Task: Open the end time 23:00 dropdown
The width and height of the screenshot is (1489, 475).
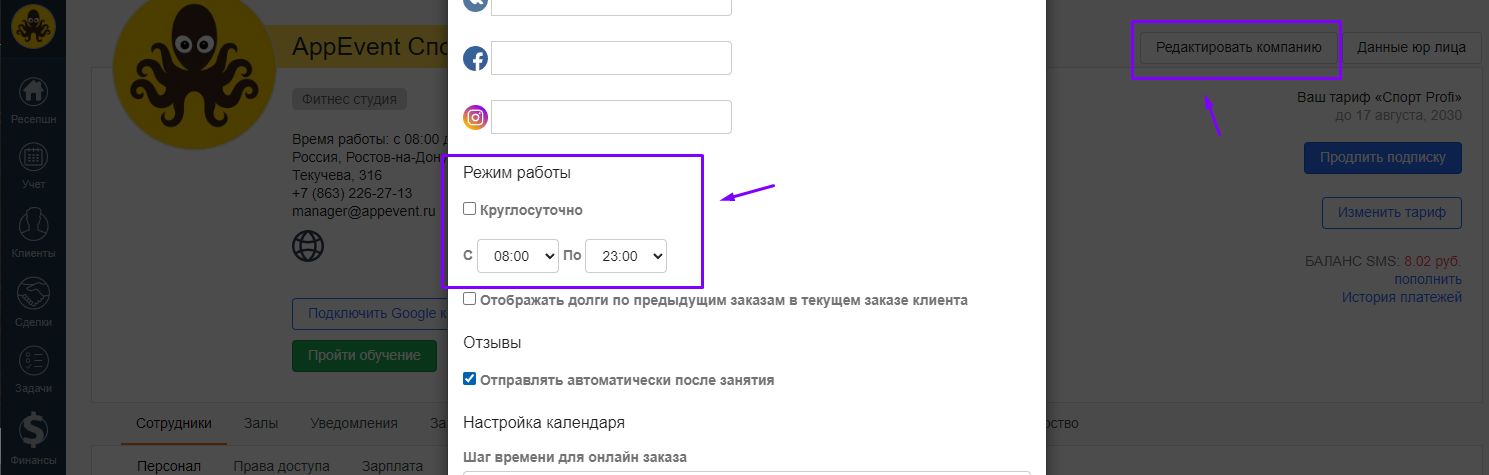Action: (x=625, y=256)
